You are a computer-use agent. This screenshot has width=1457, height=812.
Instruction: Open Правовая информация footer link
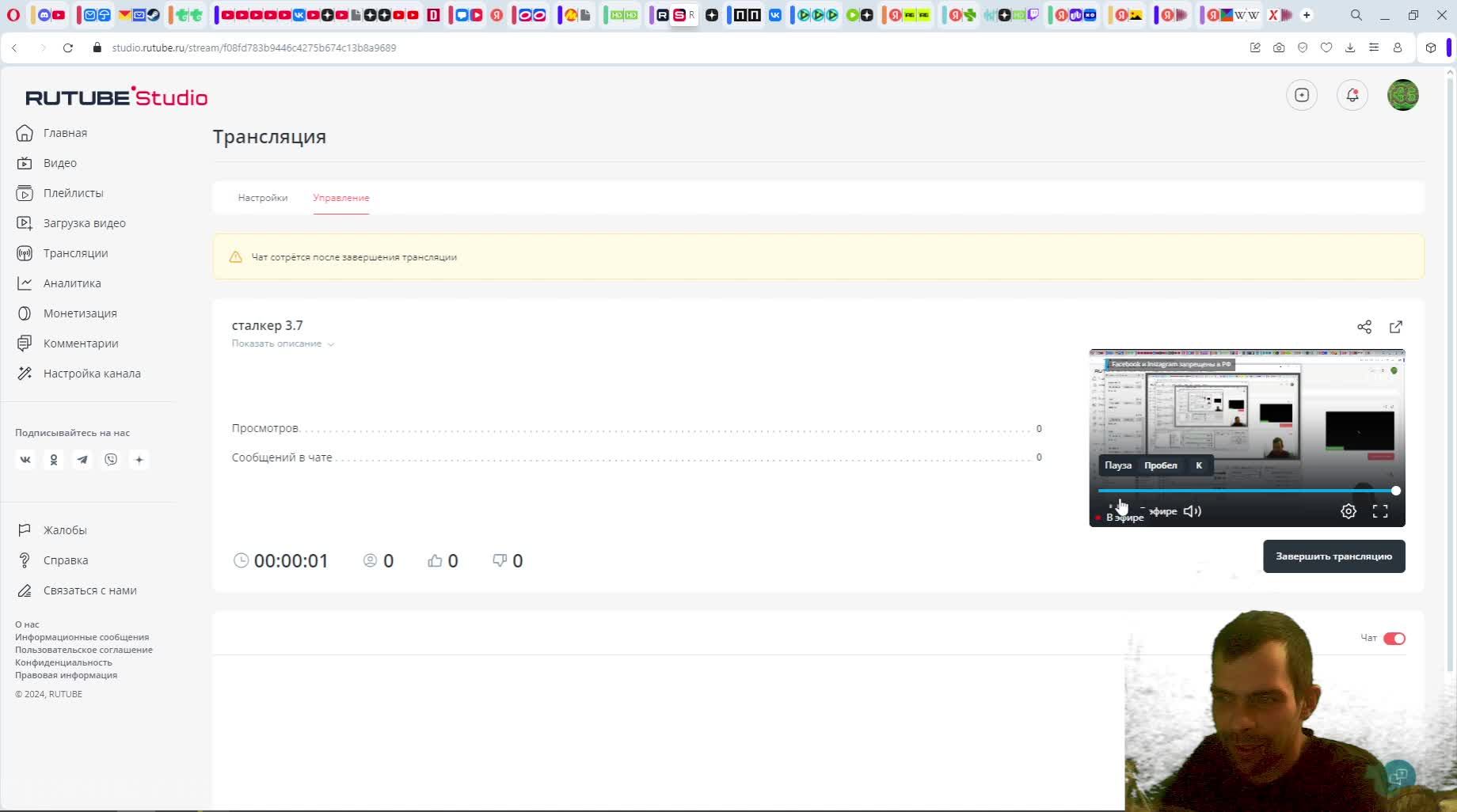66,675
